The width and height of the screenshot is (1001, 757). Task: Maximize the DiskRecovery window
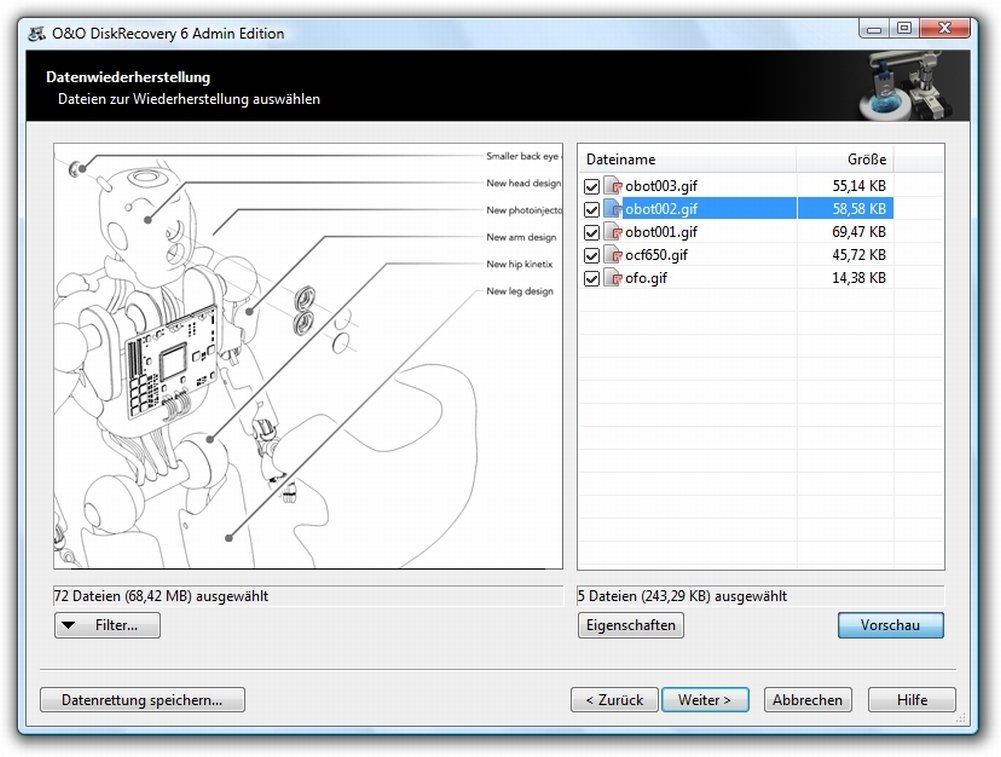tap(904, 29)
